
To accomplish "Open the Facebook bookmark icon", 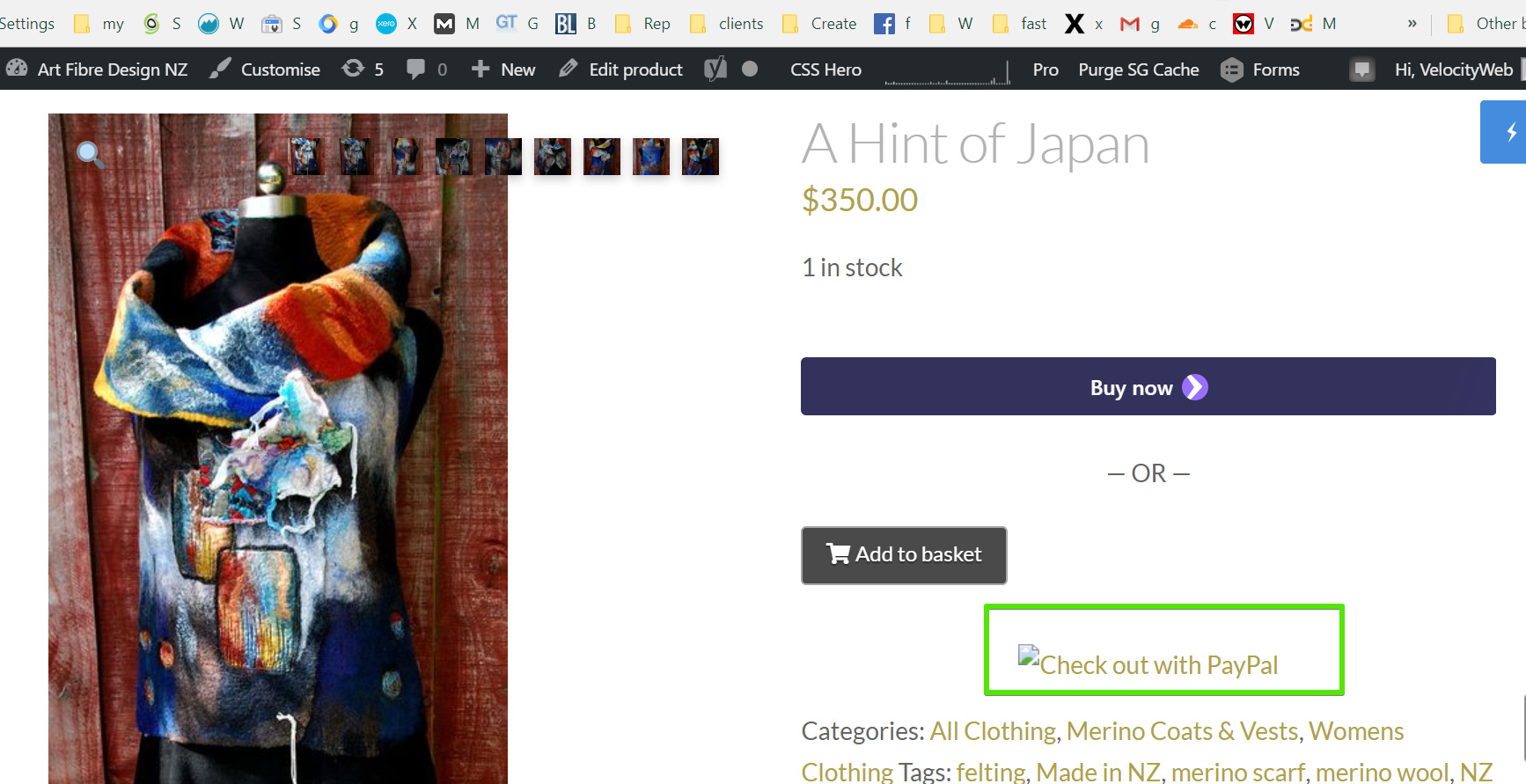I will (884, 24).
